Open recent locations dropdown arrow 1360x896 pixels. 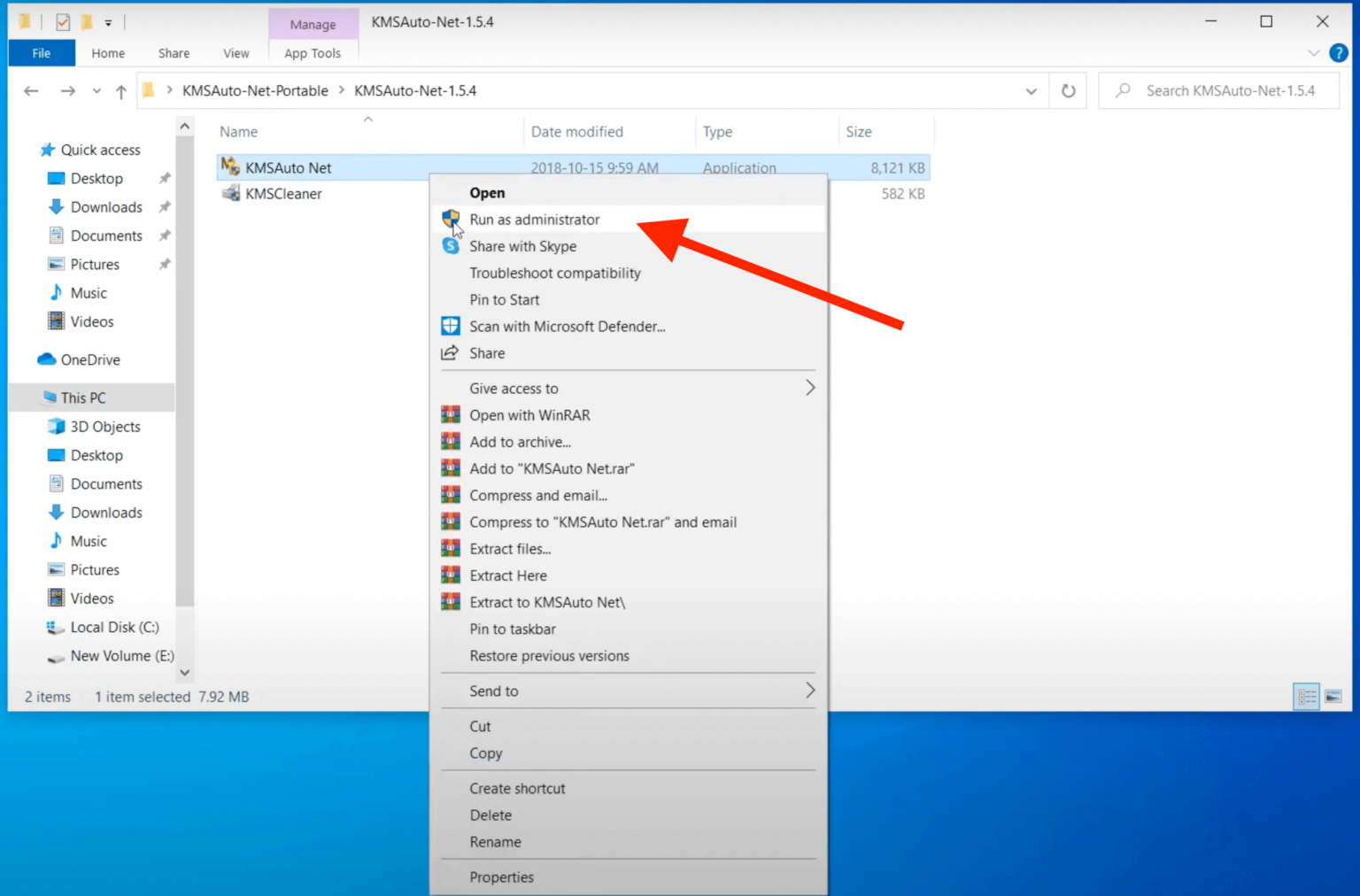(97, 91)
